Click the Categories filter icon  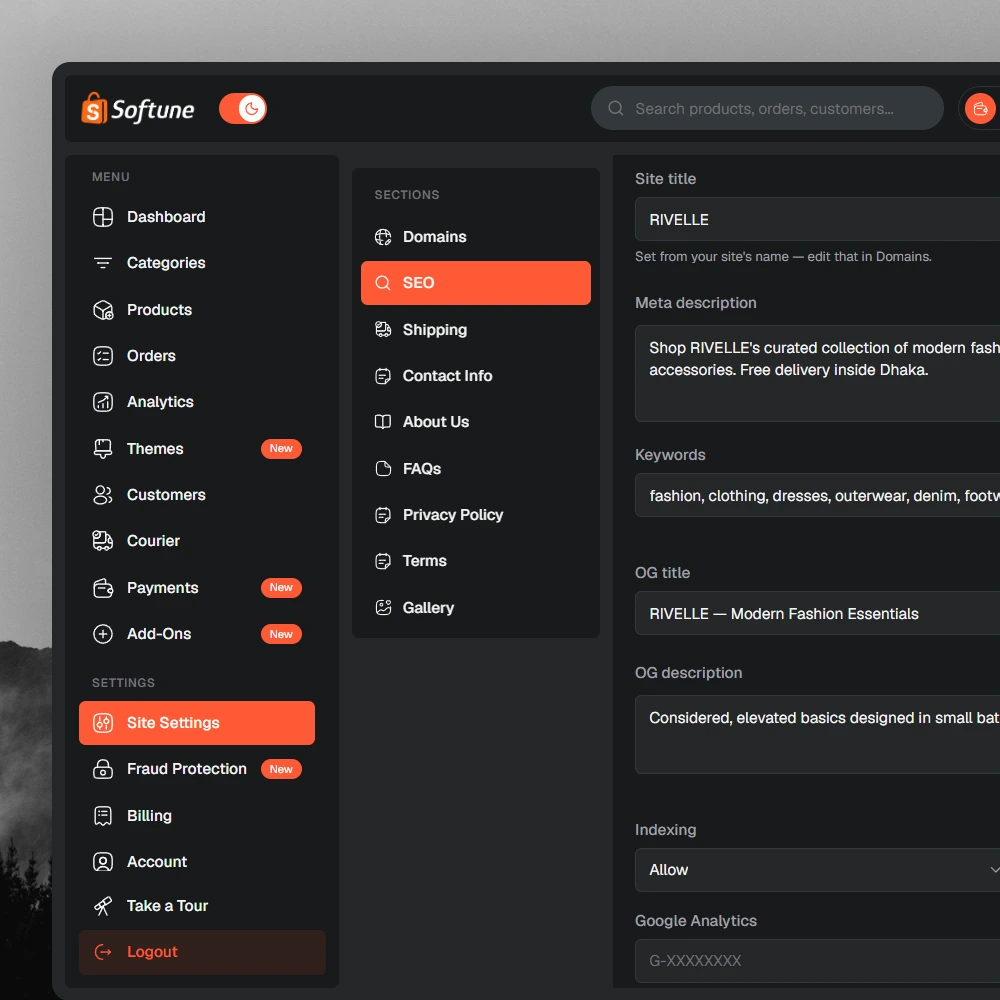pyautogui.click(x=103, y=263)
